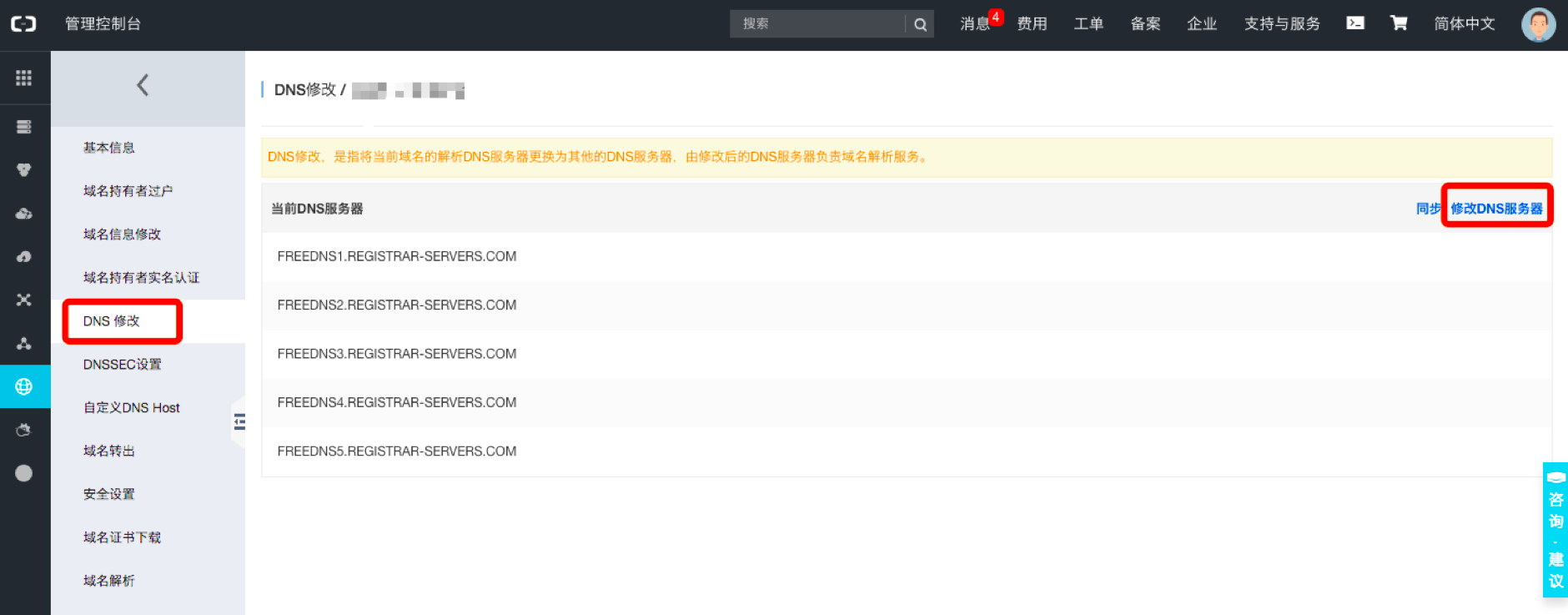
Task: Click the cloud upload icon in left rail
Action: (23, 257)
